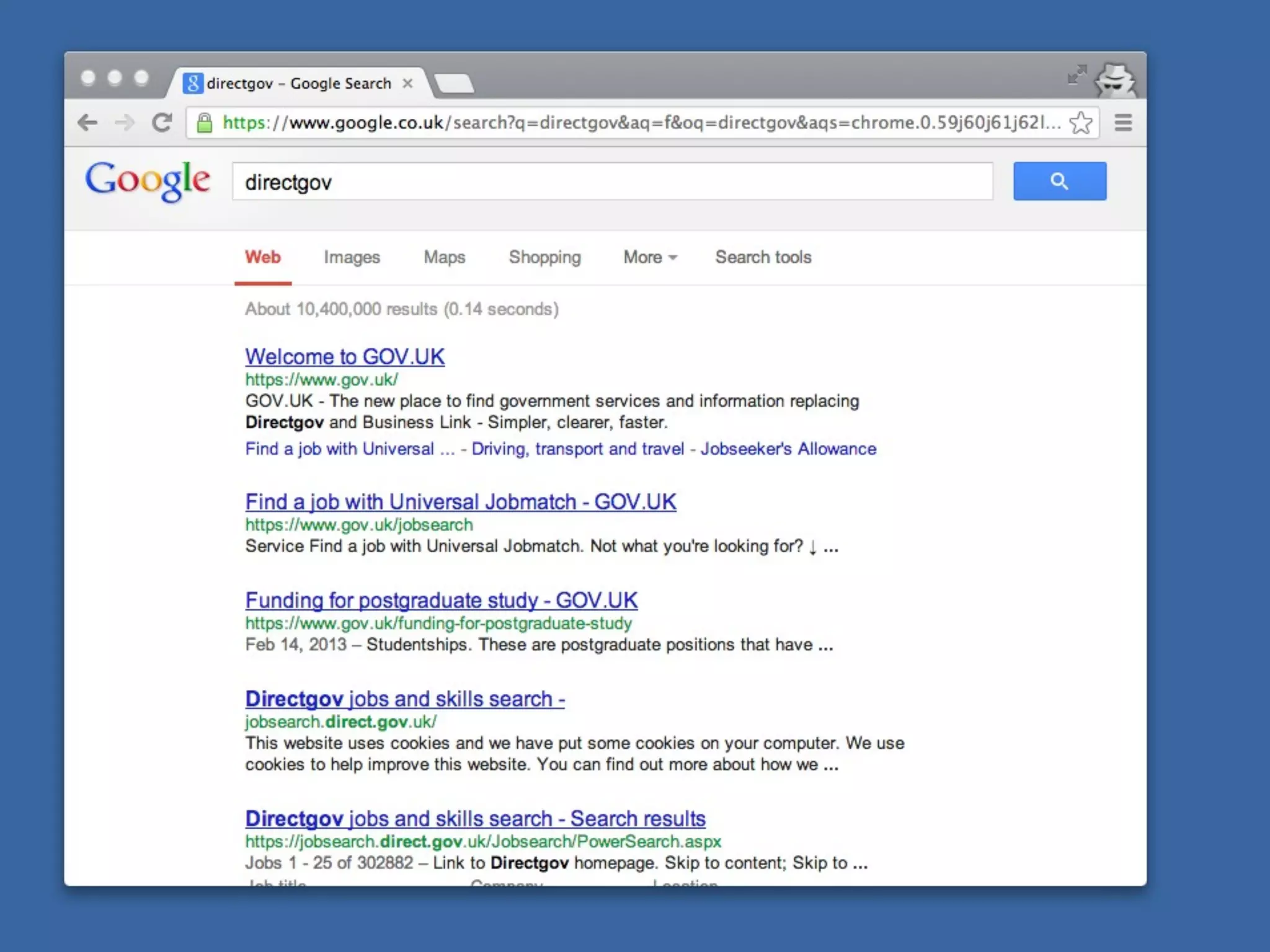Open the Driving, transport and travel sitelink
This screenshot has height=952, width=1270.
(578, 449)
